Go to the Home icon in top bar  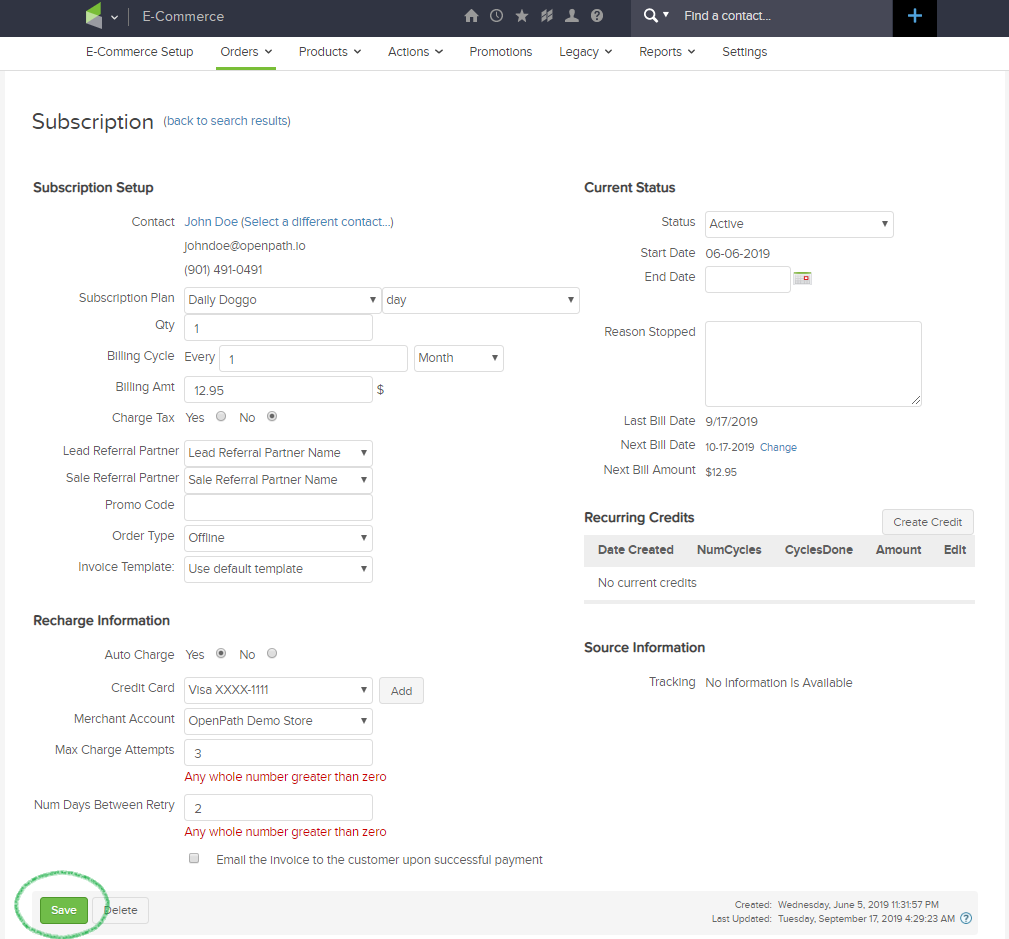click(471, 16)
